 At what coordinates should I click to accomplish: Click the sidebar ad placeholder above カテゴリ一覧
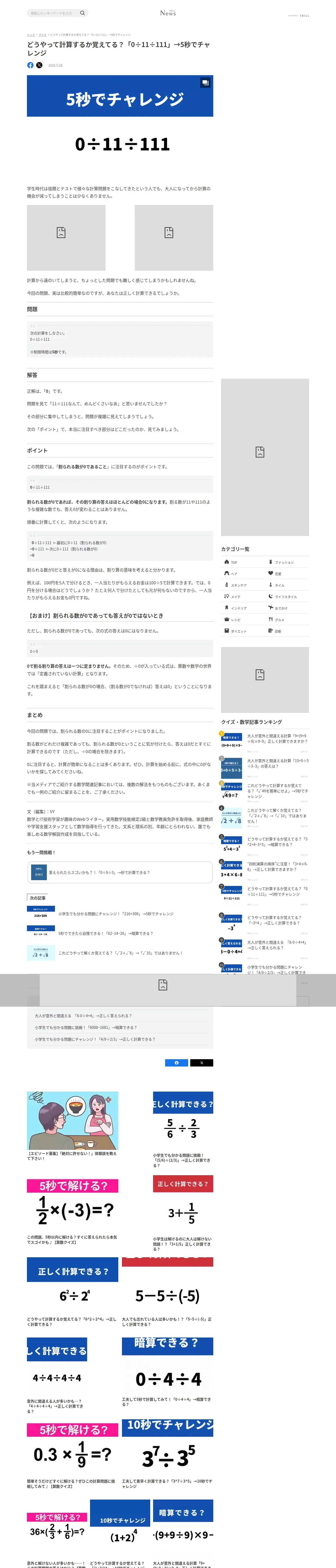265,457
